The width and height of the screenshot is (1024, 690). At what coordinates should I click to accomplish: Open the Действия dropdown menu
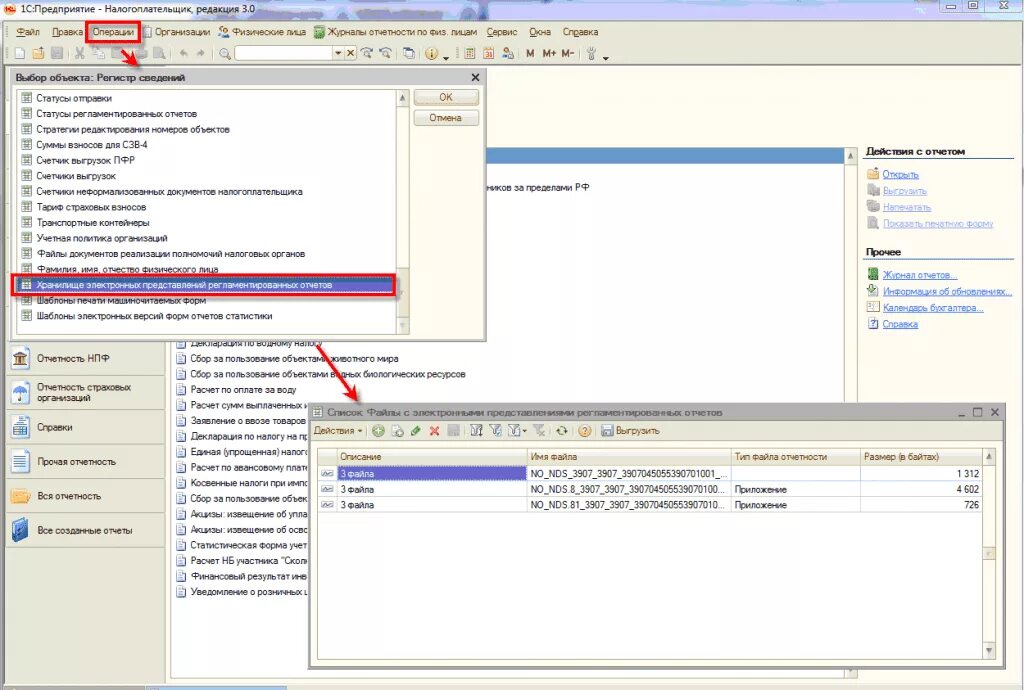pos(338,431)
